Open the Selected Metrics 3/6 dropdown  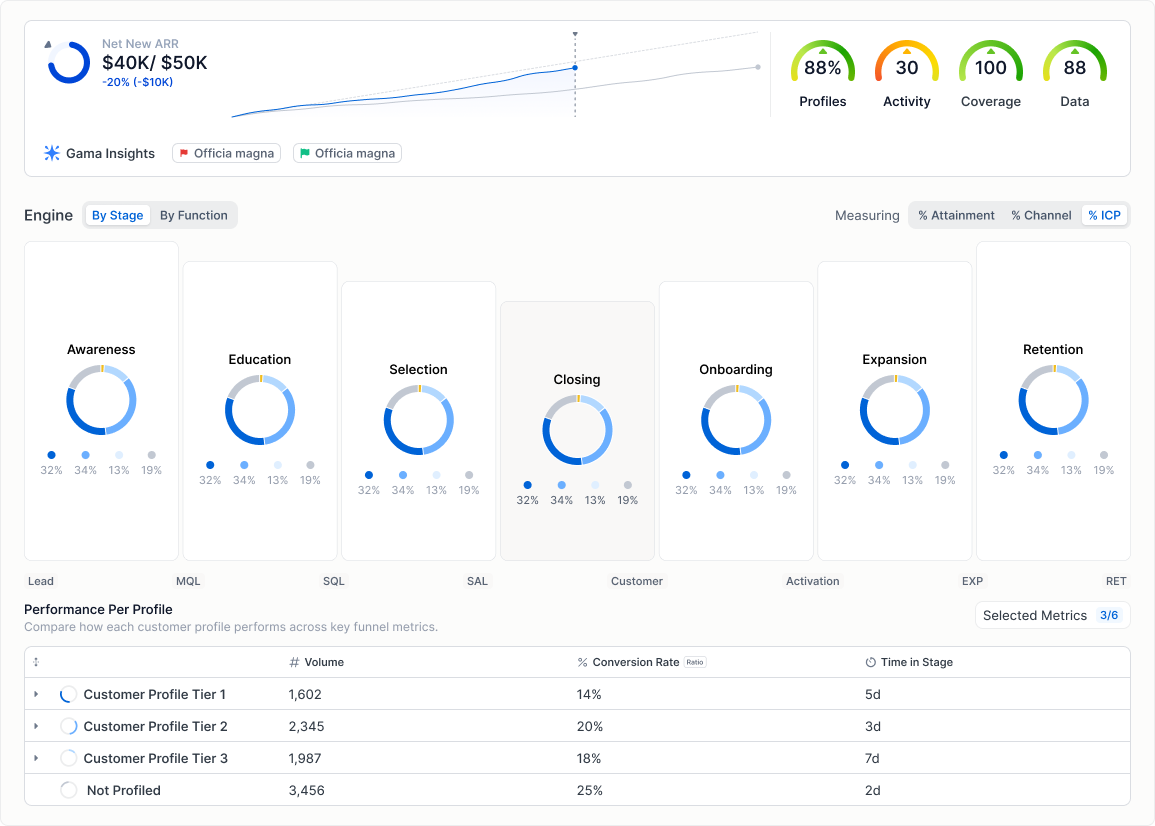(x=1052, y=615)
